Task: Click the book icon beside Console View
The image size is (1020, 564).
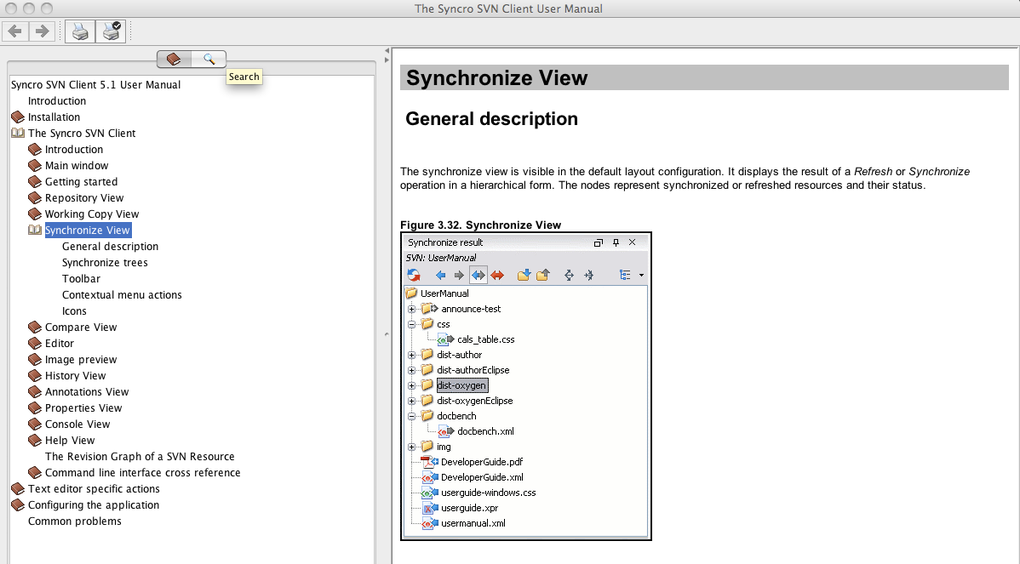Action: click(x=34, y=424)
